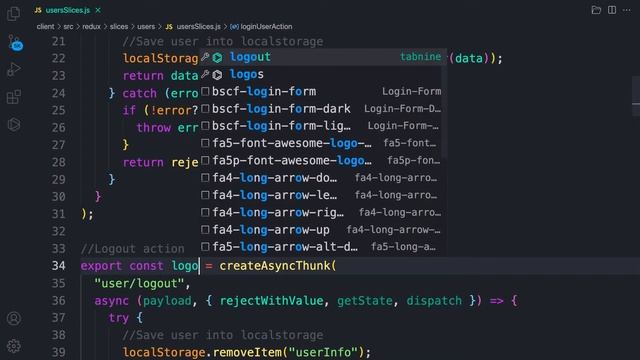The image size is (640, 360).
Task: Choose the bscf-login-form-dark snippet suggestion
Action: point(320,109)
